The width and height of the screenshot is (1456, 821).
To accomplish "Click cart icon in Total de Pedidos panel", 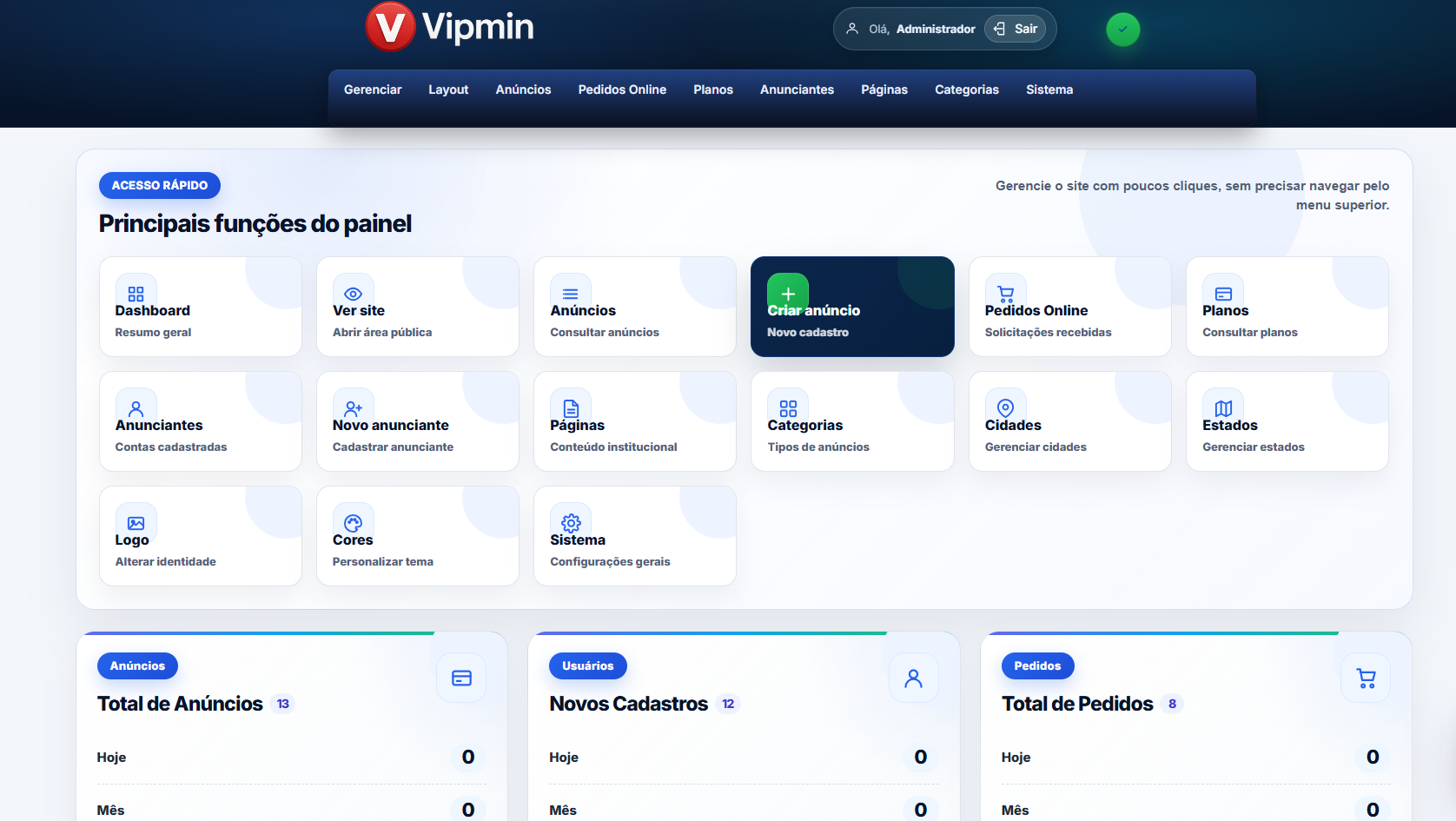I will point(1366,678).
